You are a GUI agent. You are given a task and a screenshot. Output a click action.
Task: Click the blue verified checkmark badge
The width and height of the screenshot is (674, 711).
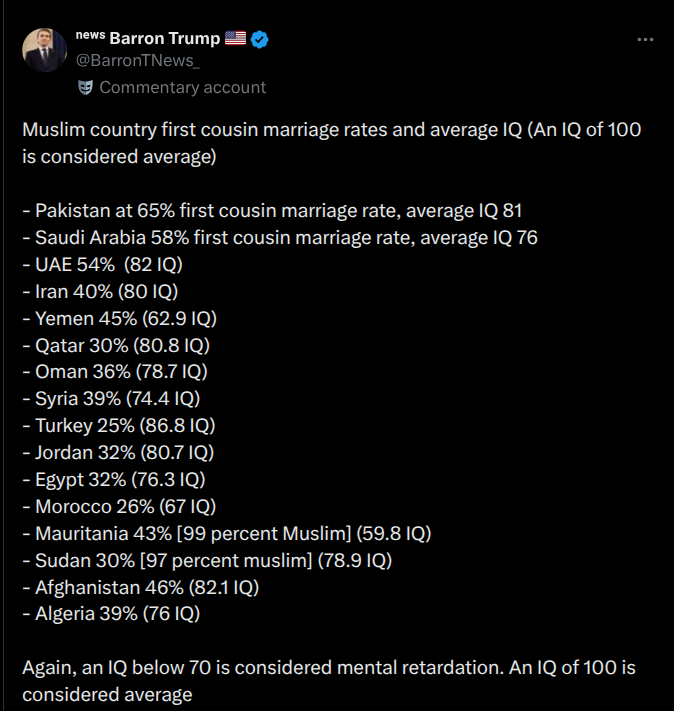coord(259,39)
